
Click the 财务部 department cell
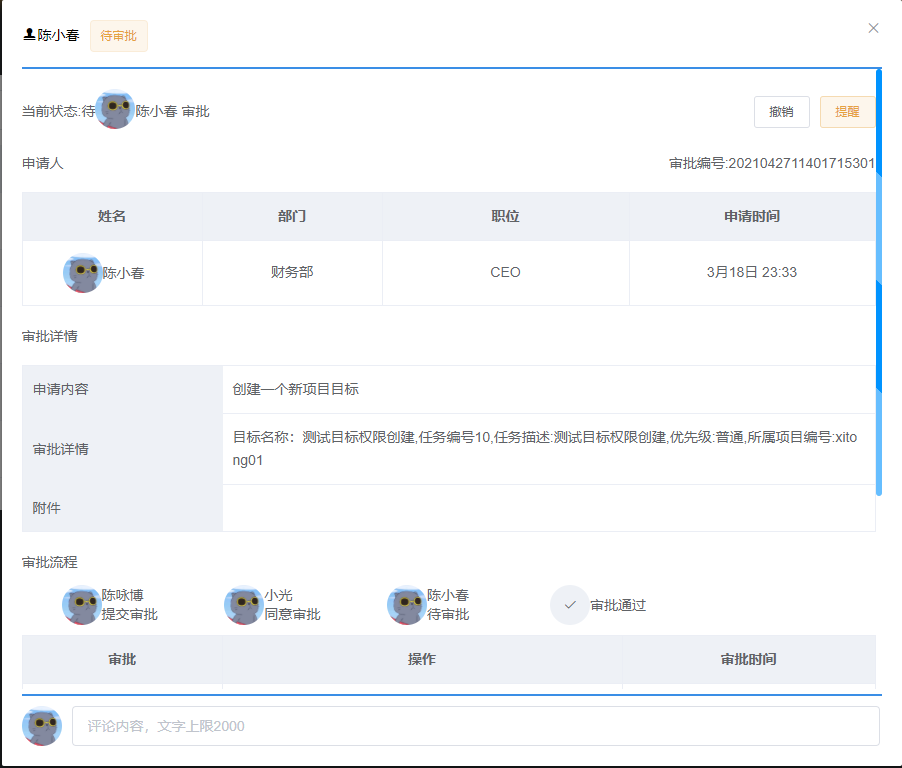tap(292, 272)
